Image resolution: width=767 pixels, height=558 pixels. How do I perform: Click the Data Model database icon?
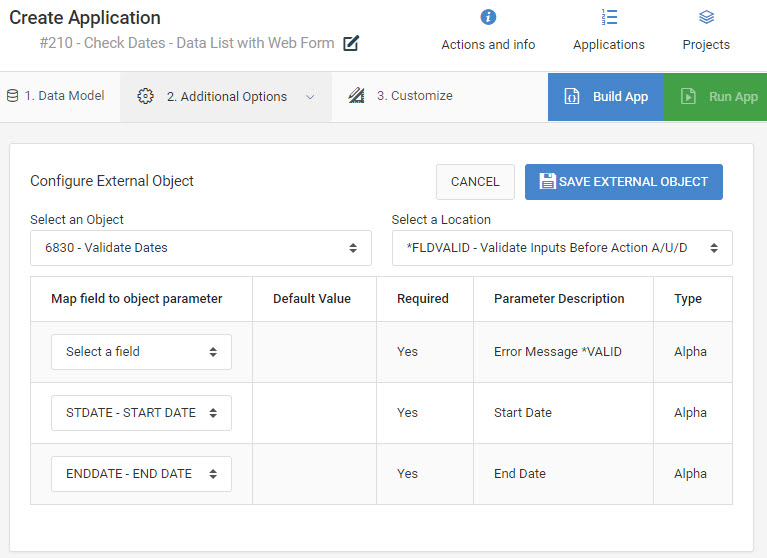point(13,96)
